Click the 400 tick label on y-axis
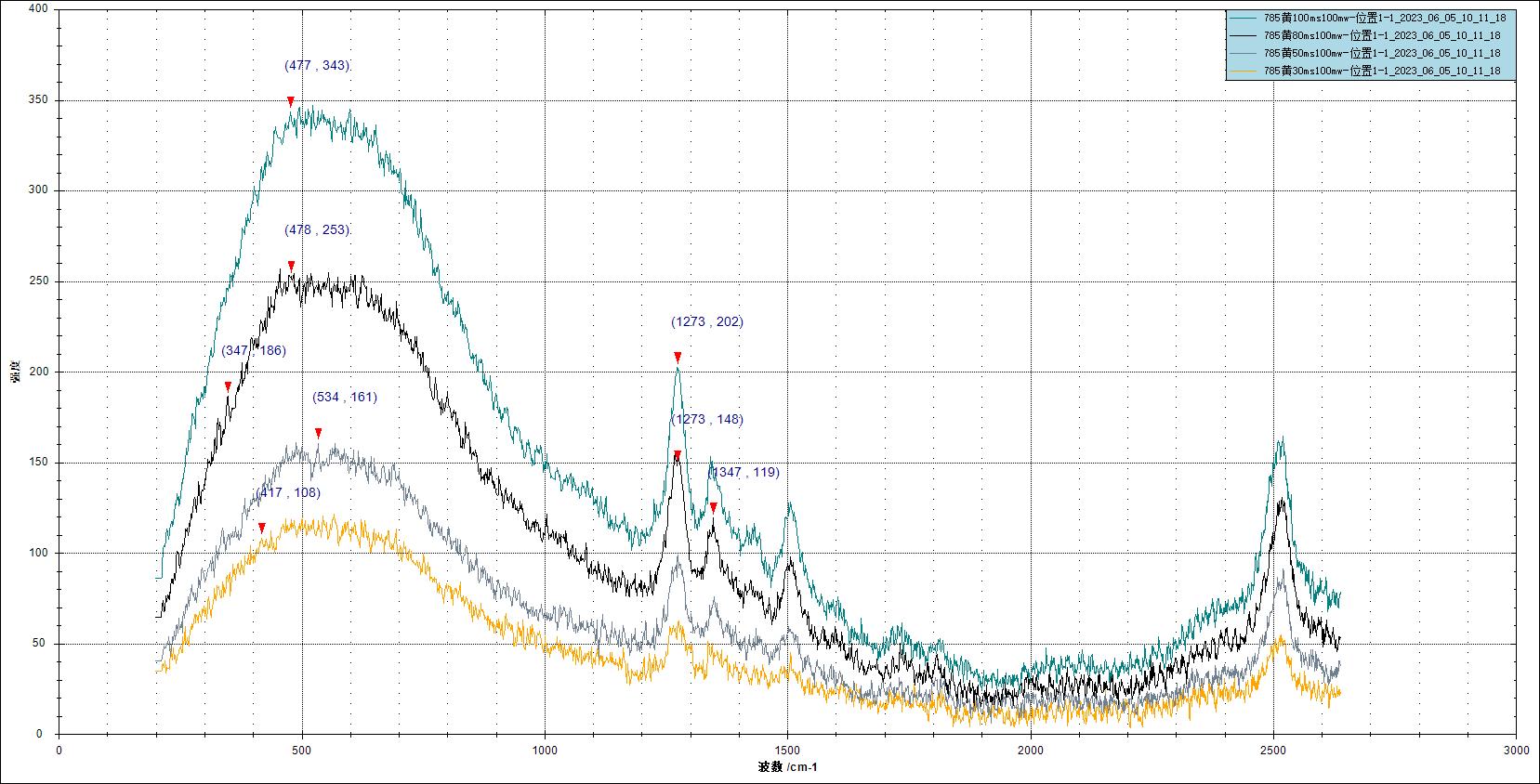This screenshot has width=1540, height=784. [36, 9]
